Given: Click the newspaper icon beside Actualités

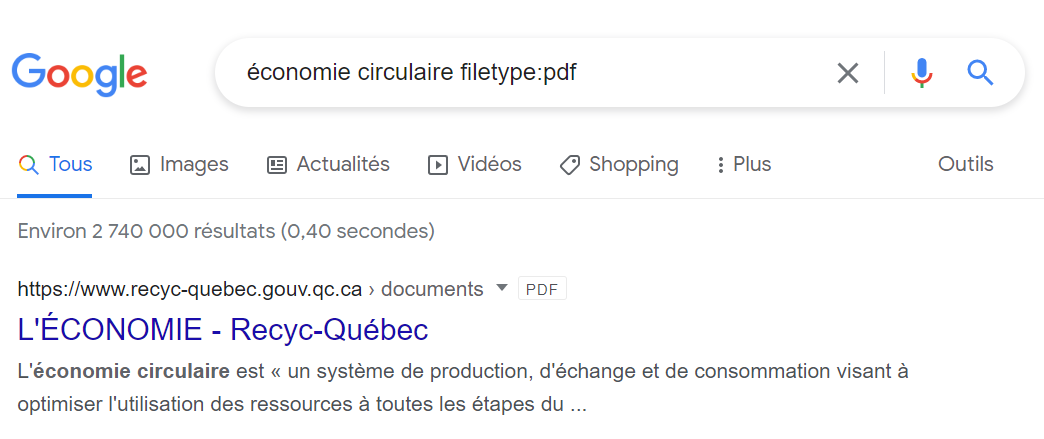Looking at the screenshot, I should pos(277,165).
